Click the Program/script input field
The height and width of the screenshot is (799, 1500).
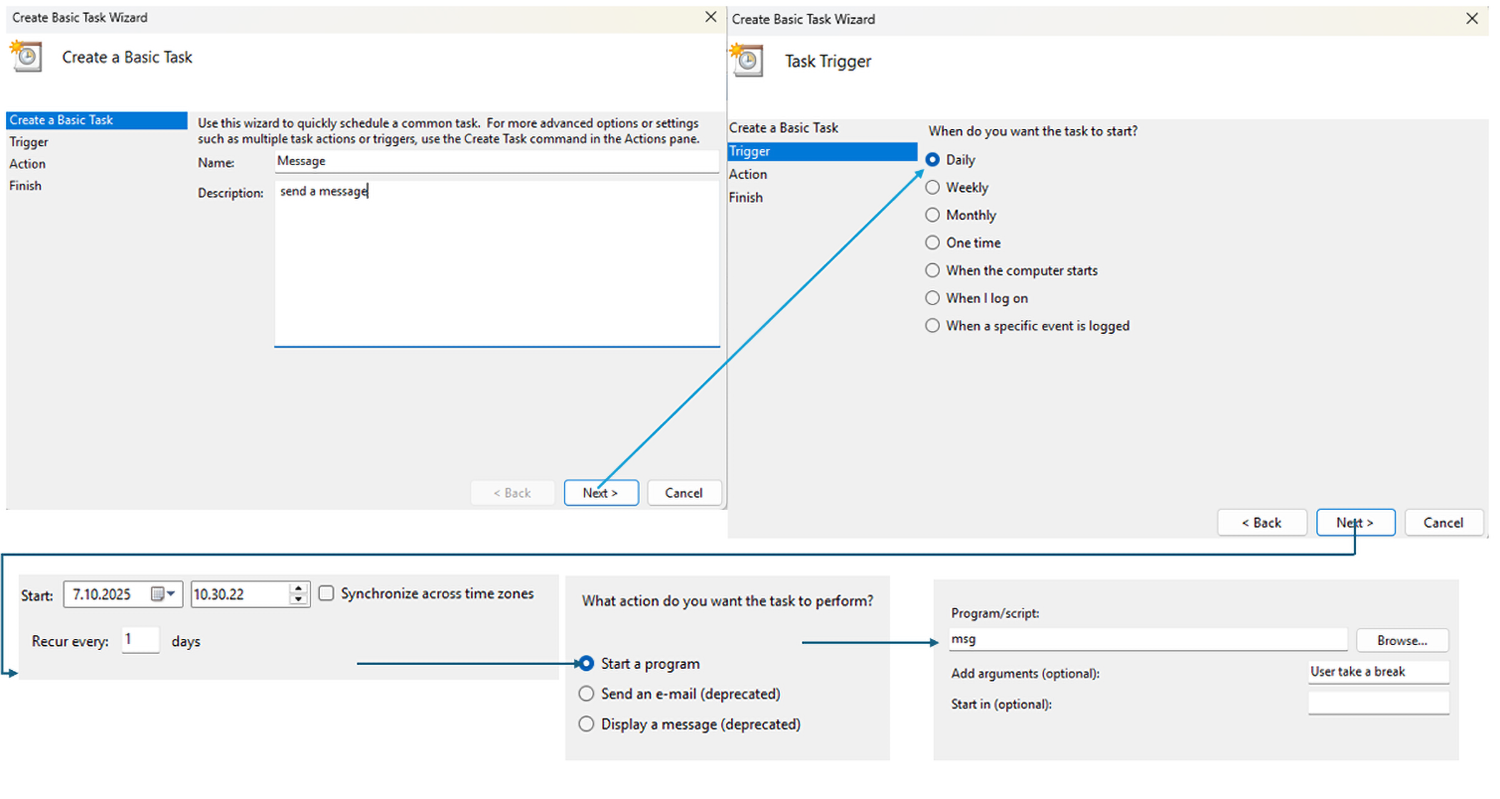1147,640
